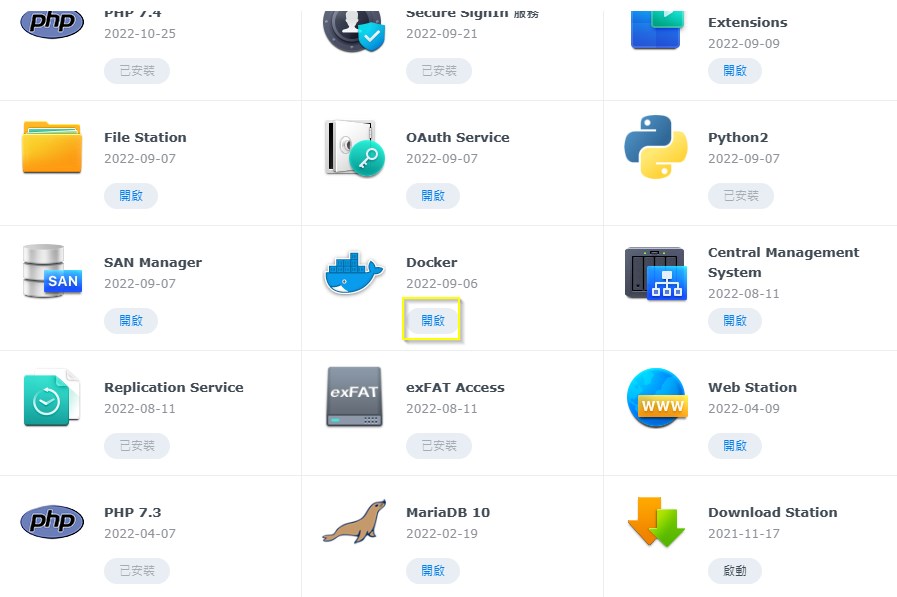This screenshot has height=597, width=897.
Task: Select the Docker package title
Action: [x=431, y=262]
